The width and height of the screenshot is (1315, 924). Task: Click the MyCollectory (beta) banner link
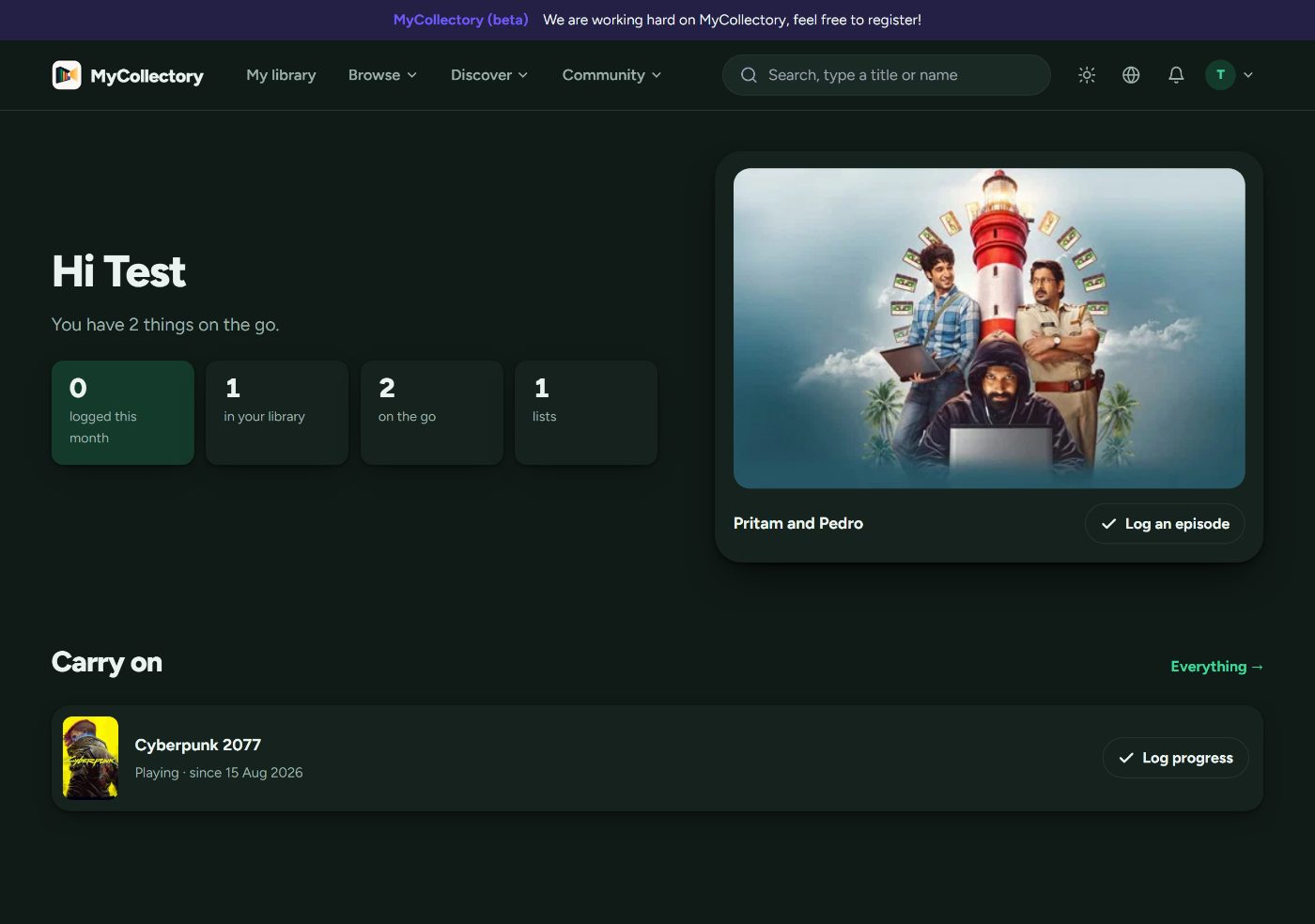pyautogui.click(x=461, y=20)
